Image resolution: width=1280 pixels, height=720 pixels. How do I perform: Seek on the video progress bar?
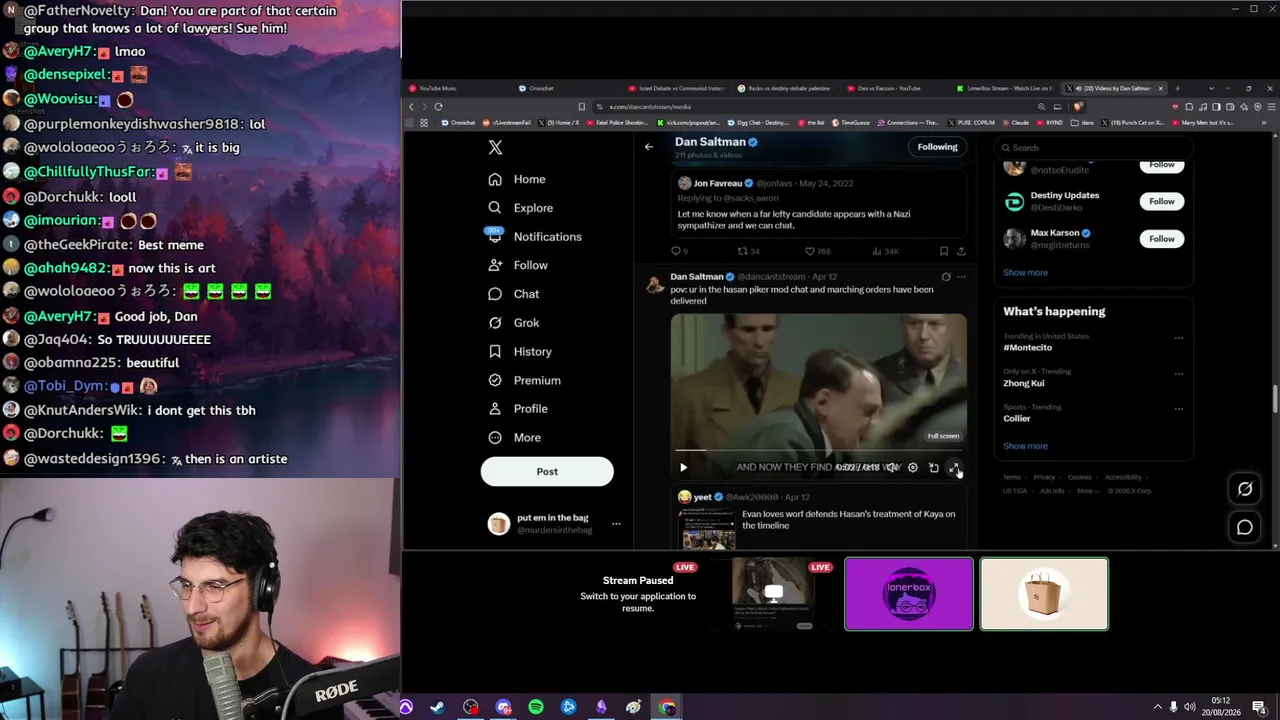click(x=818, y=452)
